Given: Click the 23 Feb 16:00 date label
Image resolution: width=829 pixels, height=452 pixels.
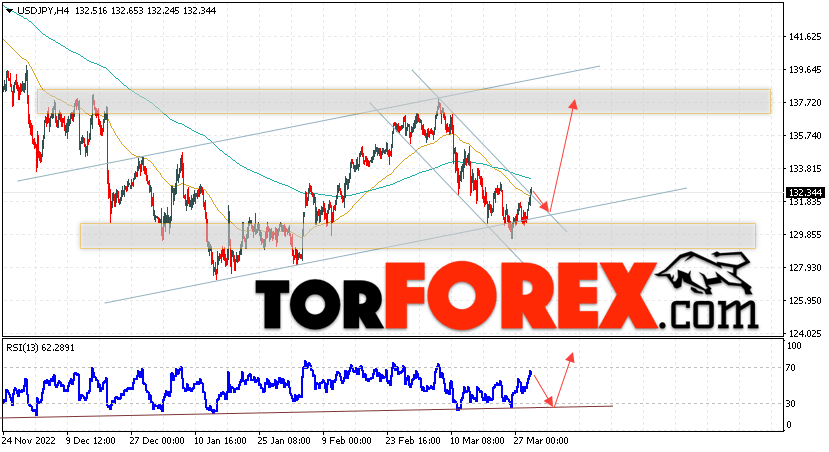Looking at the screenshot, I should tap(413, 440).
